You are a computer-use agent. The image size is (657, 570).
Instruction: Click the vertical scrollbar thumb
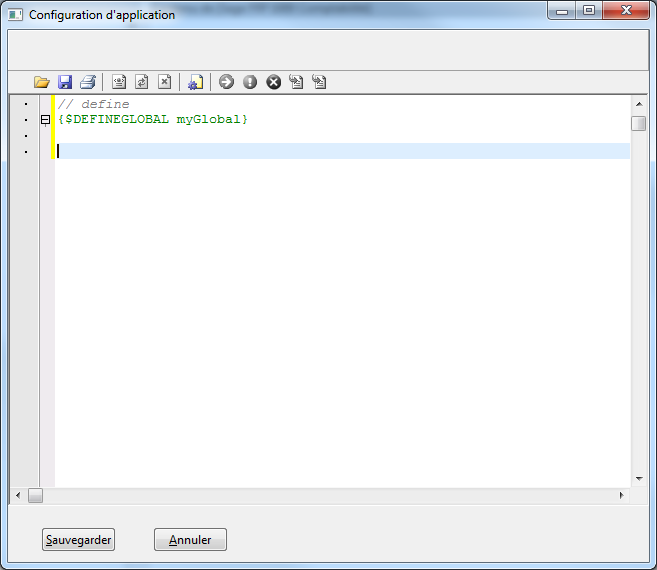click(639, 123)
